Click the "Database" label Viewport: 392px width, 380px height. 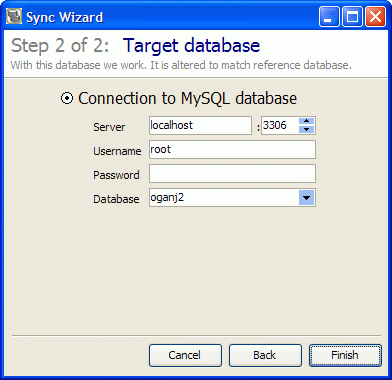coord(116,199)
